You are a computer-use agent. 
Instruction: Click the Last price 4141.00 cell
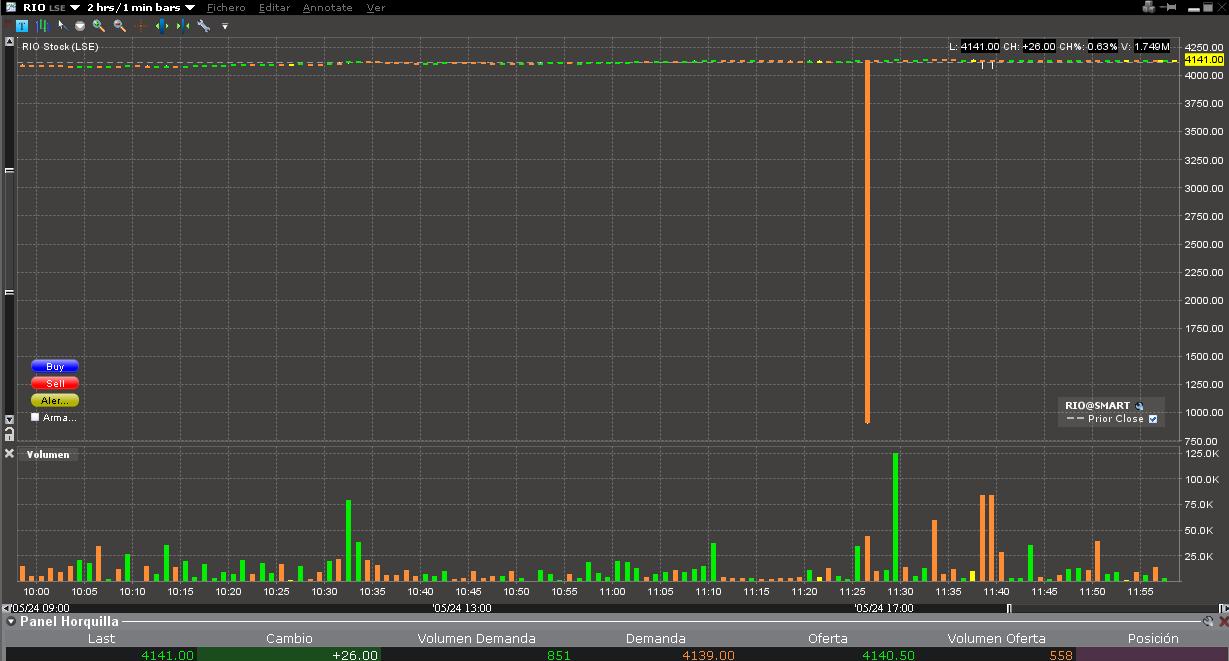tap(101, 655)
